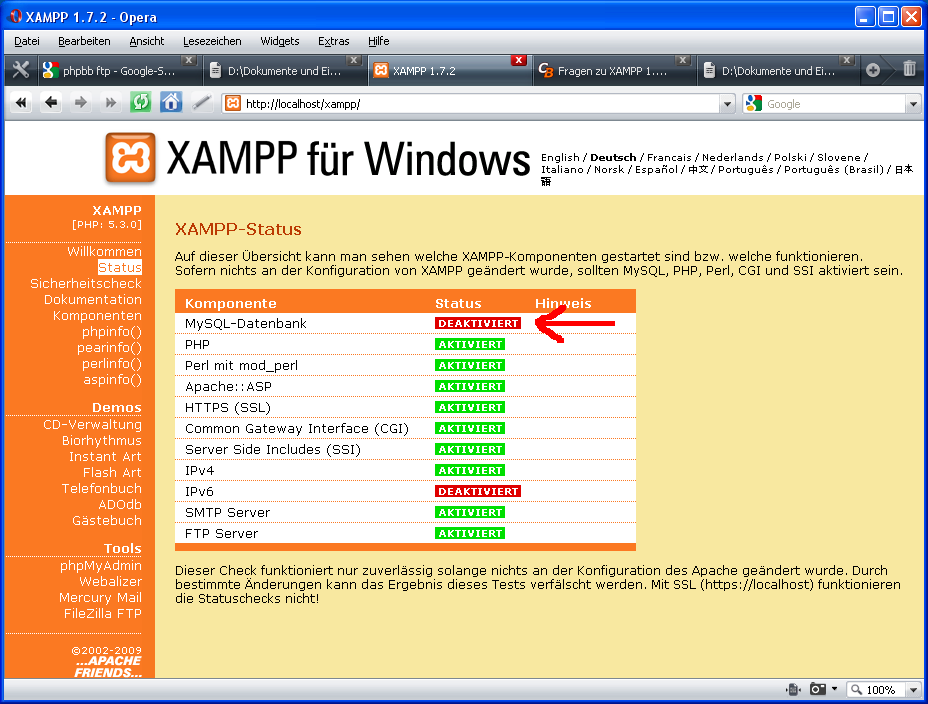Image resolution: width=928 pixels, height=704 pixels.
Task: Open FileZilla FTP from Tools
Action: 103,613
